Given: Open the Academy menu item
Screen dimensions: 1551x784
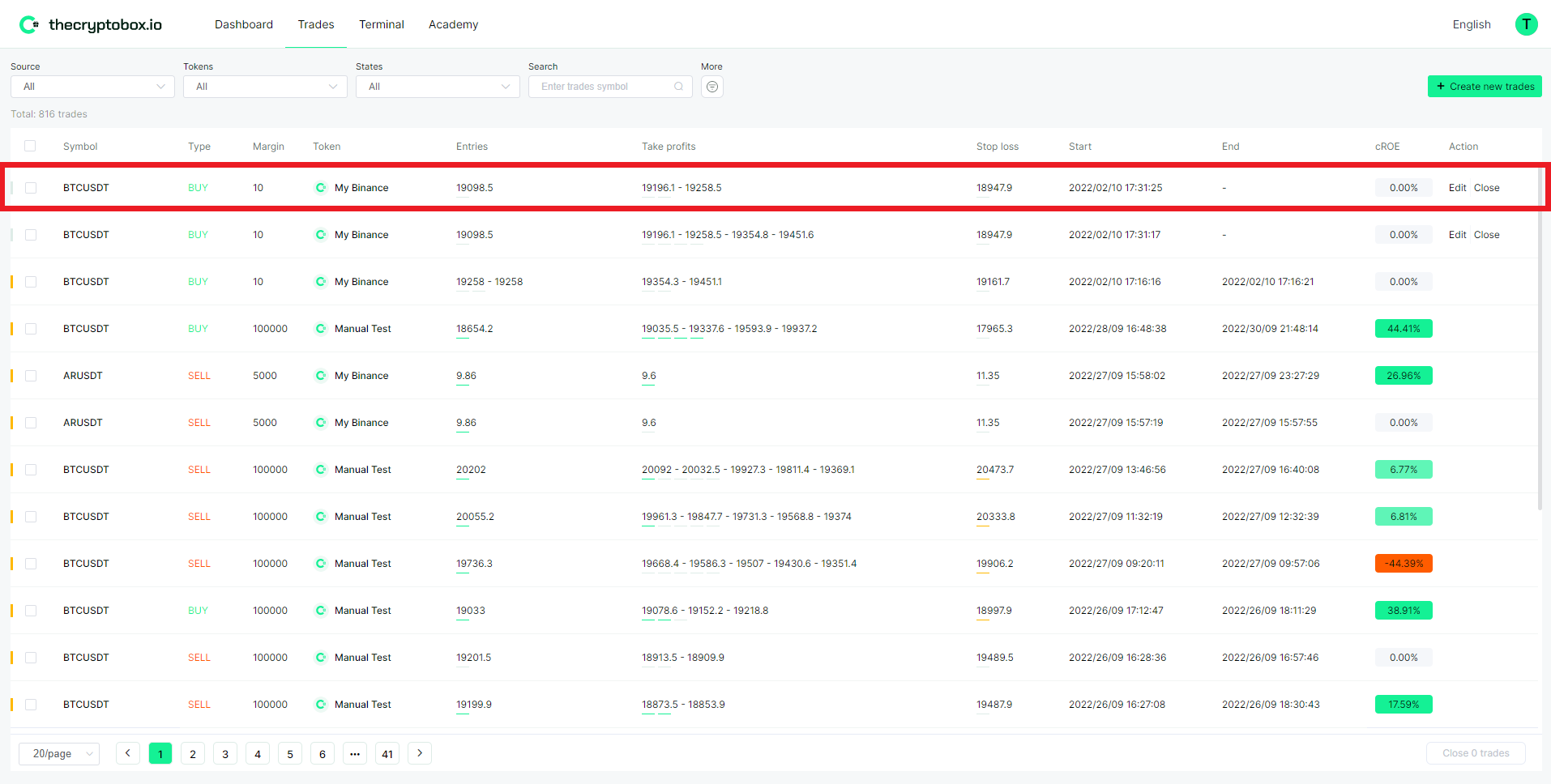Looking at the screenshot, I should click(x=453, y=24).
